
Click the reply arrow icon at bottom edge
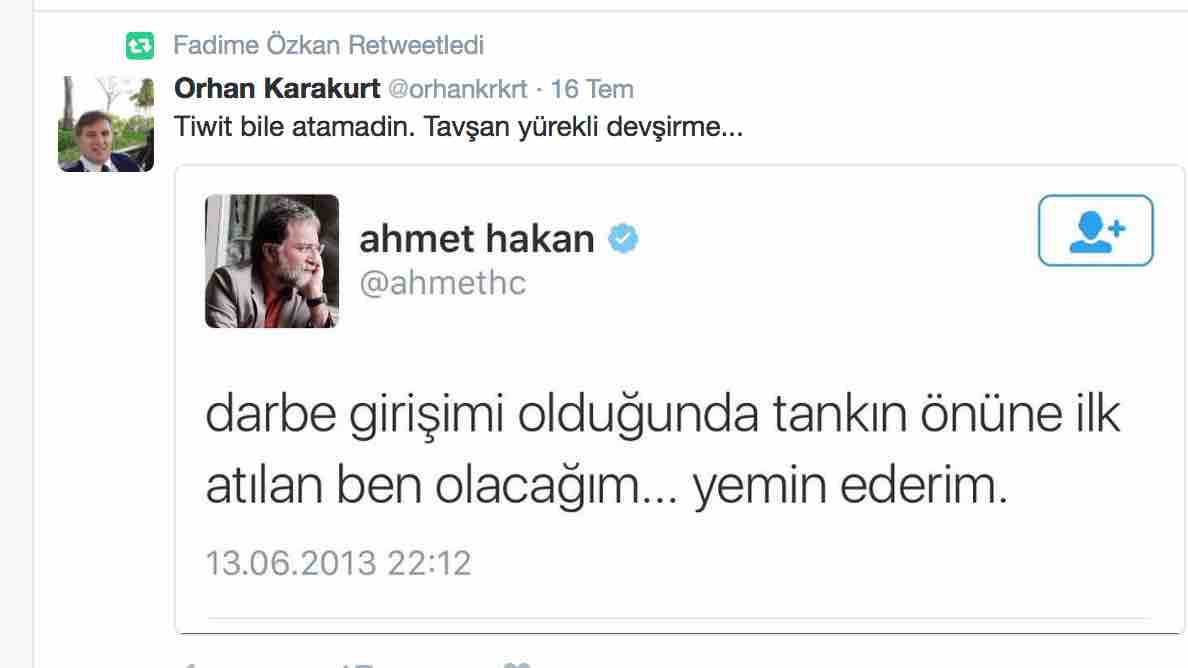pyautogui.click(x=190, y=665)
